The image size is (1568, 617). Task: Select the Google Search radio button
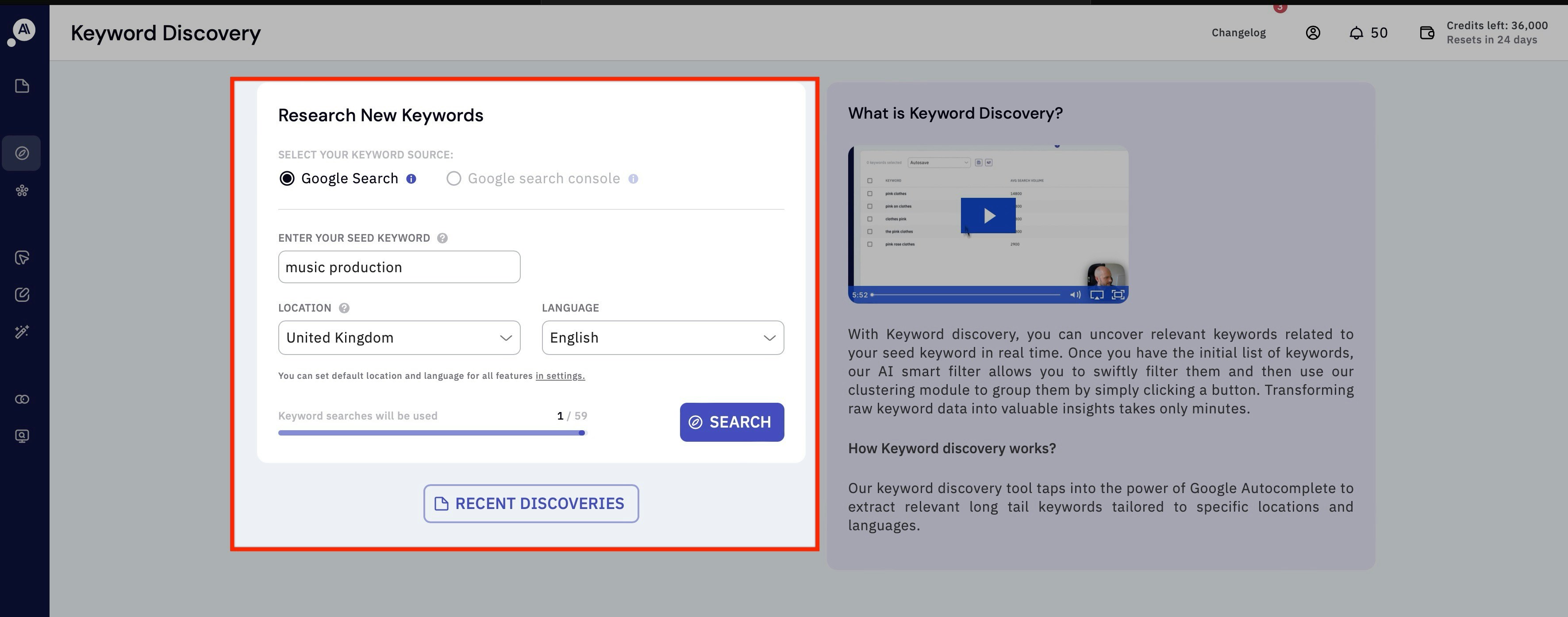(x=287, y=178)
